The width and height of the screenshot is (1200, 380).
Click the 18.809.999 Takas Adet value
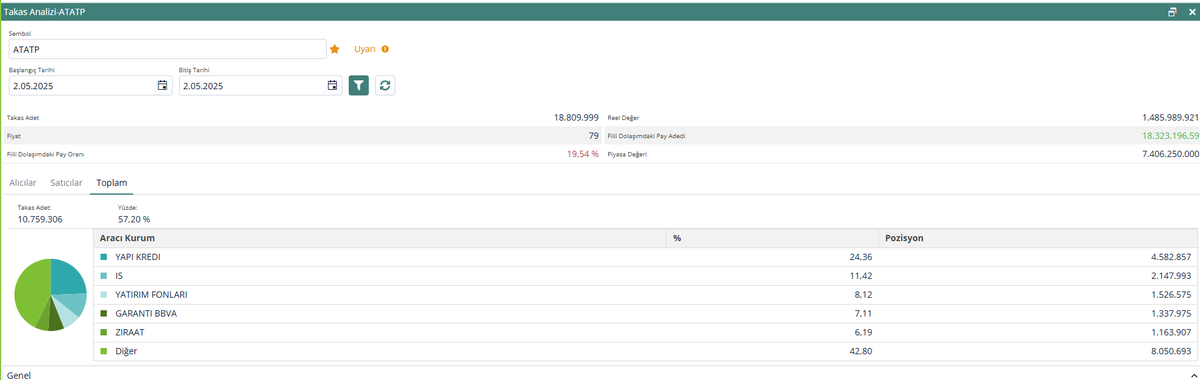click(576, 117)
